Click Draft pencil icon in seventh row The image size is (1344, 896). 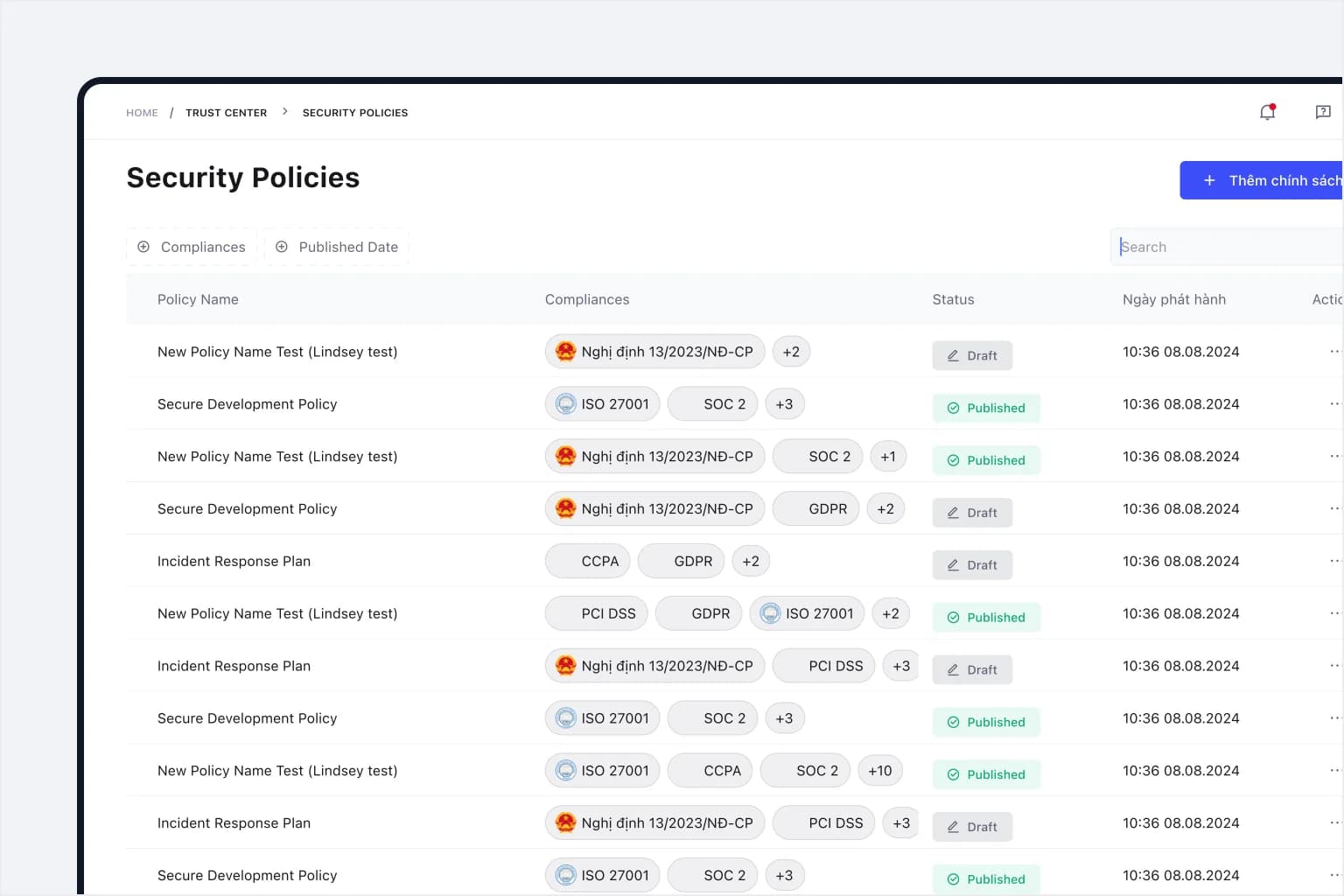[x=953, y=670]
